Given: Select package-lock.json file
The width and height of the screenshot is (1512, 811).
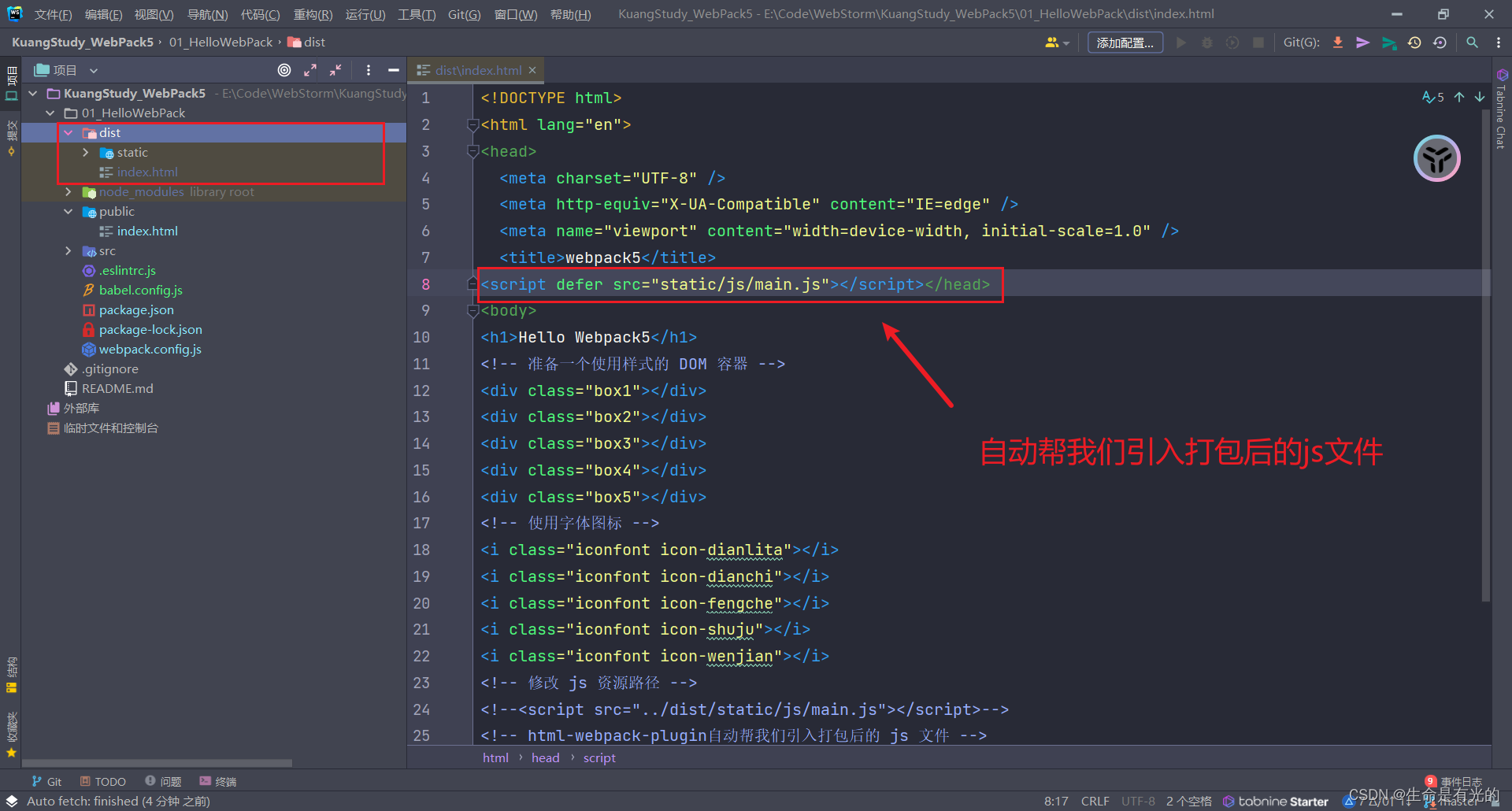Looking at the screenshot, I should pos(150,329).
